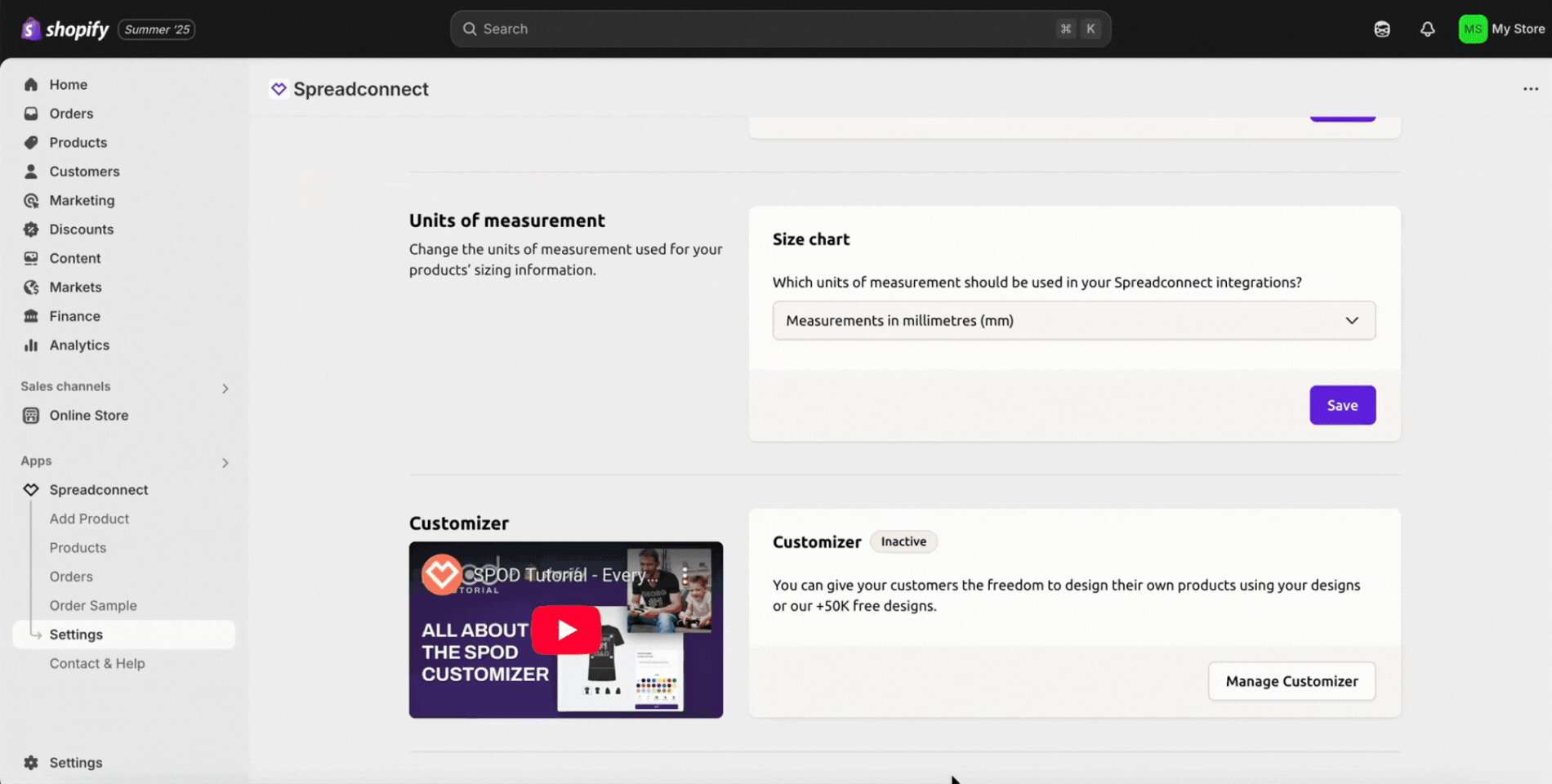Click the Marketing target icon

coord(31,200)
